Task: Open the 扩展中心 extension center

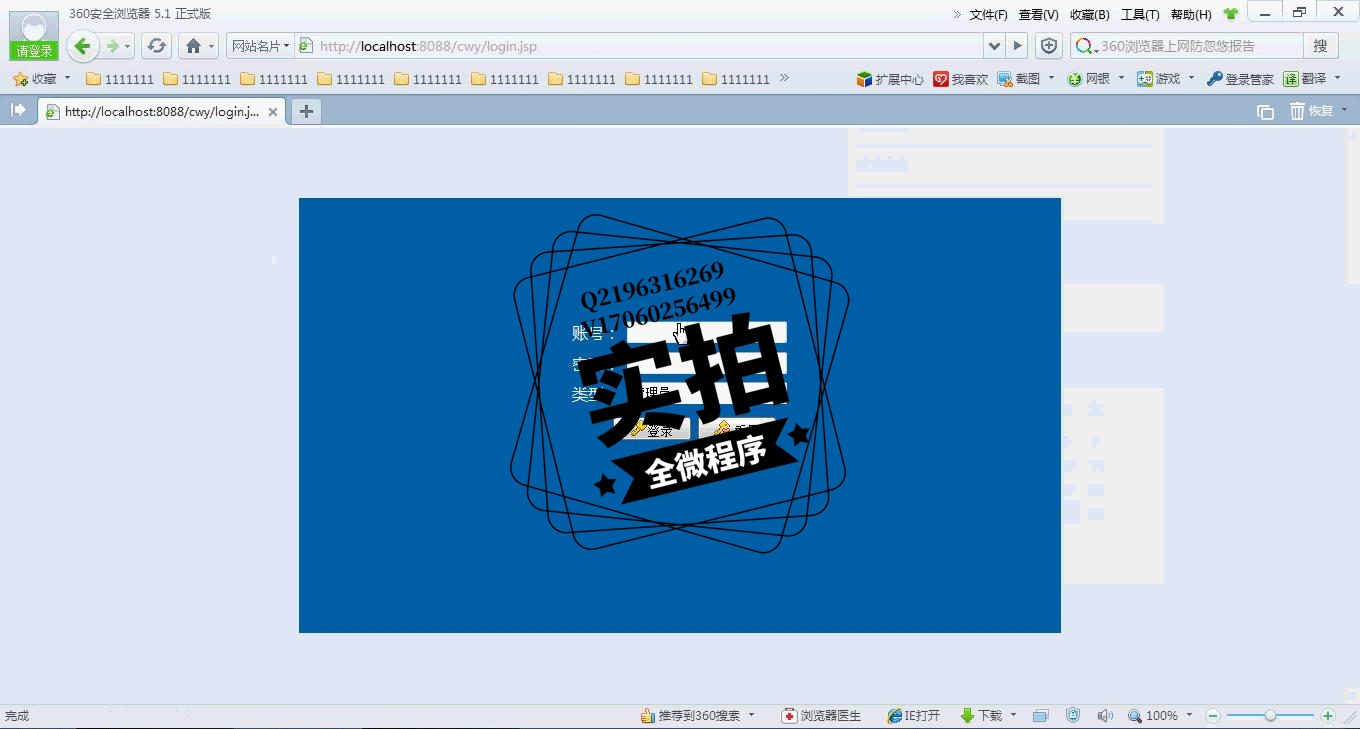Action: [x=890, y=79]
